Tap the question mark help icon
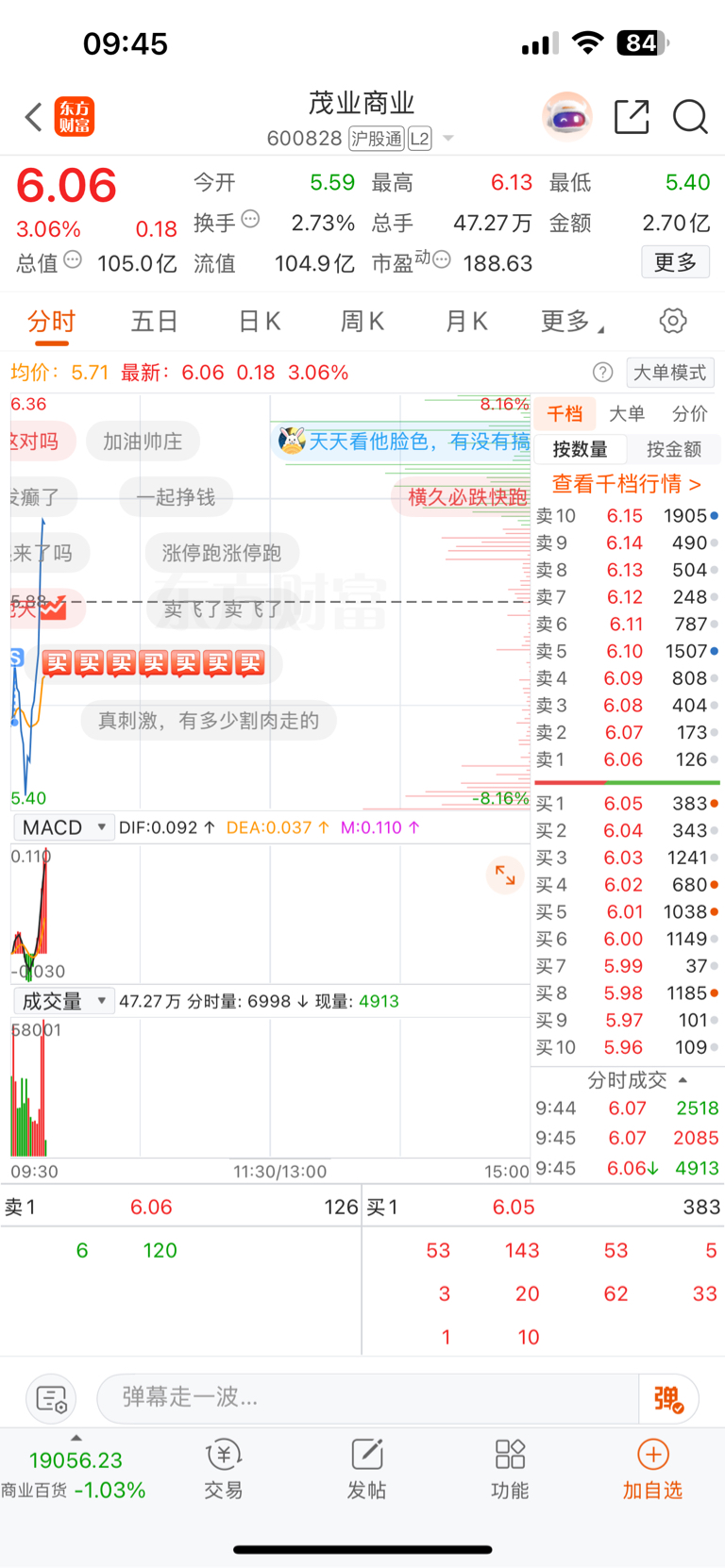The height and width of the screenshot is (1568, 725). (602, 373)
